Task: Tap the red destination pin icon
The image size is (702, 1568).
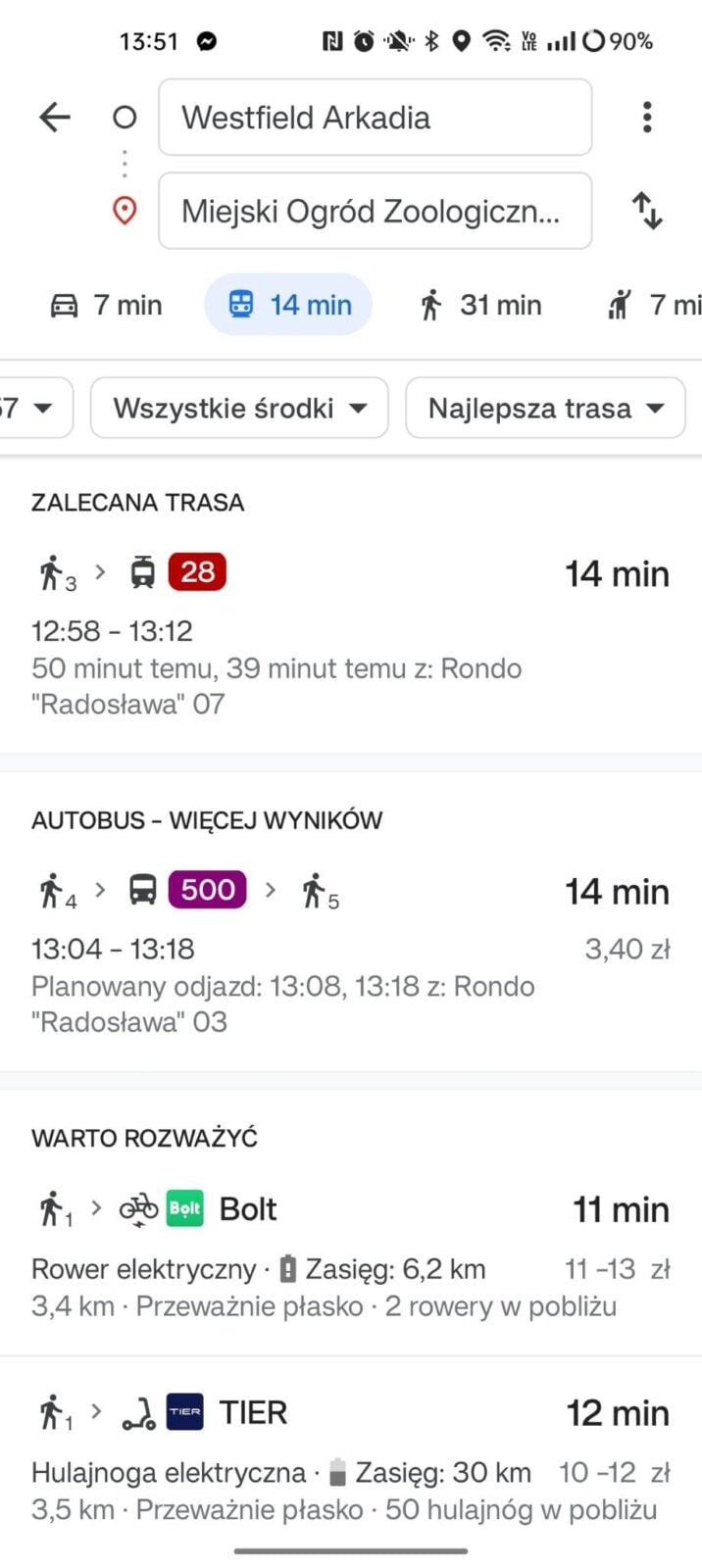Action: pos(125,211)
